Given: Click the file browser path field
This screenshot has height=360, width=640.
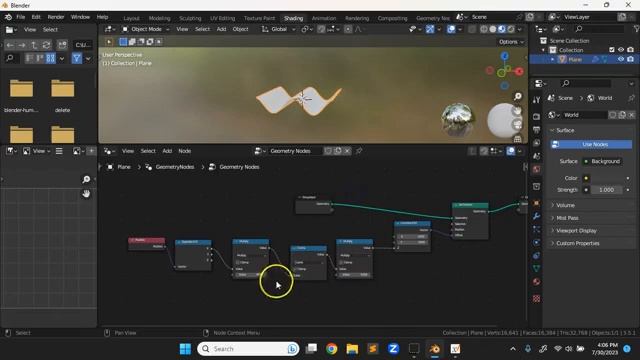Looking at the screenshot, I should [83, 45].
